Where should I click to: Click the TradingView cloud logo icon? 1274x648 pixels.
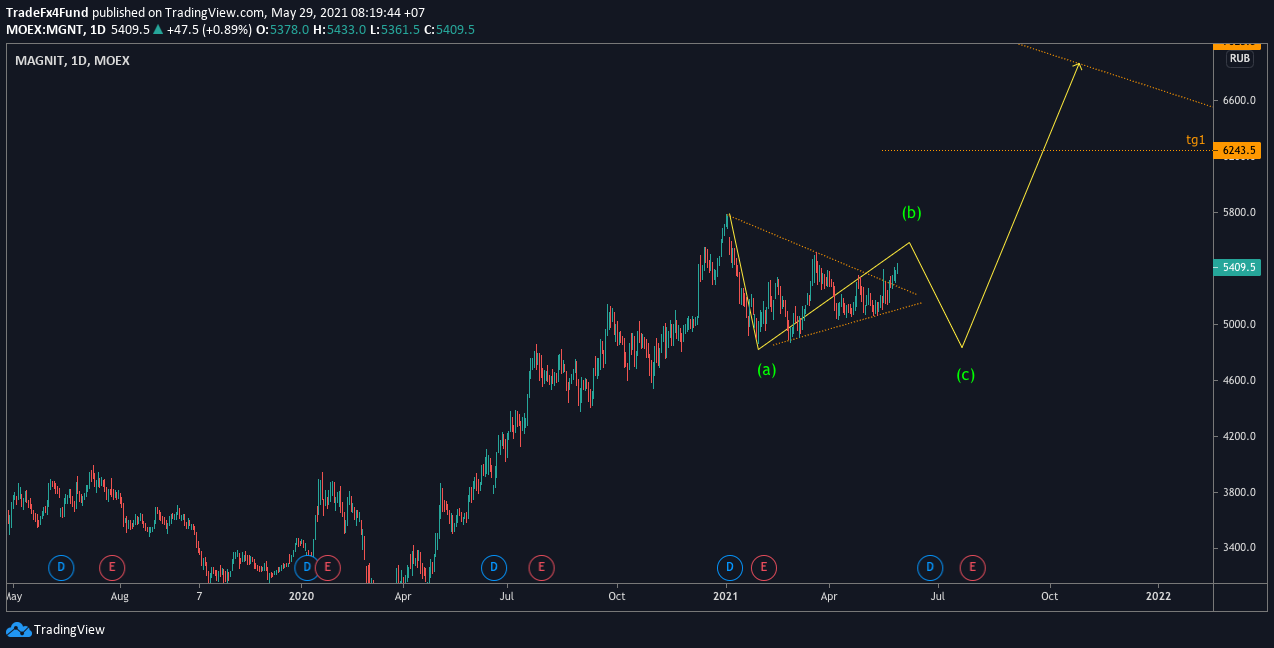18,630
